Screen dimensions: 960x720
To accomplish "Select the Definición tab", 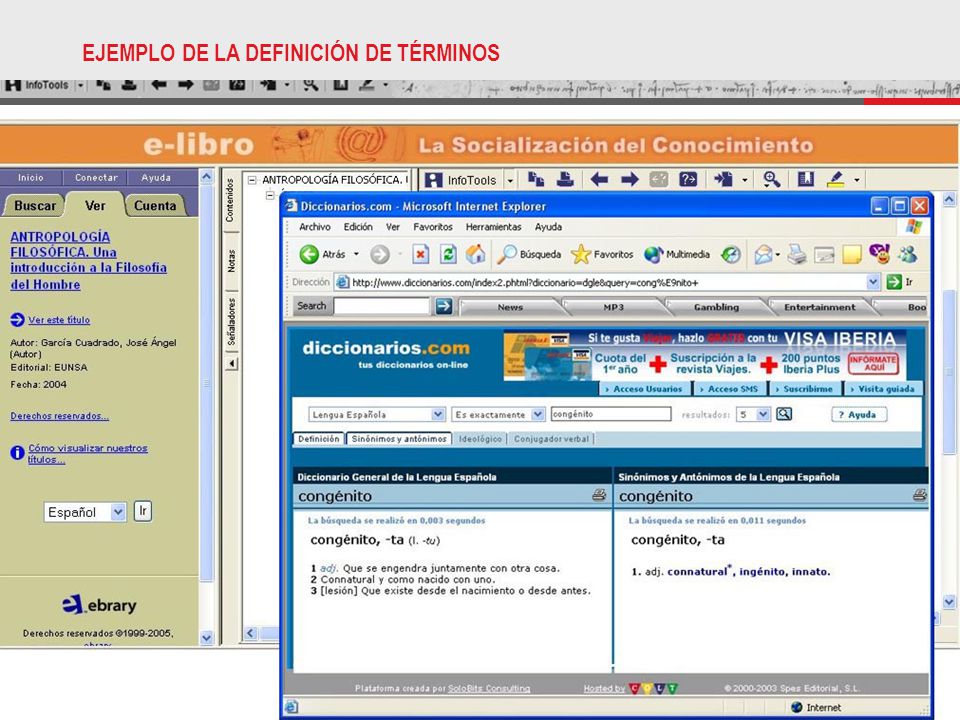I will coord(318,439).
